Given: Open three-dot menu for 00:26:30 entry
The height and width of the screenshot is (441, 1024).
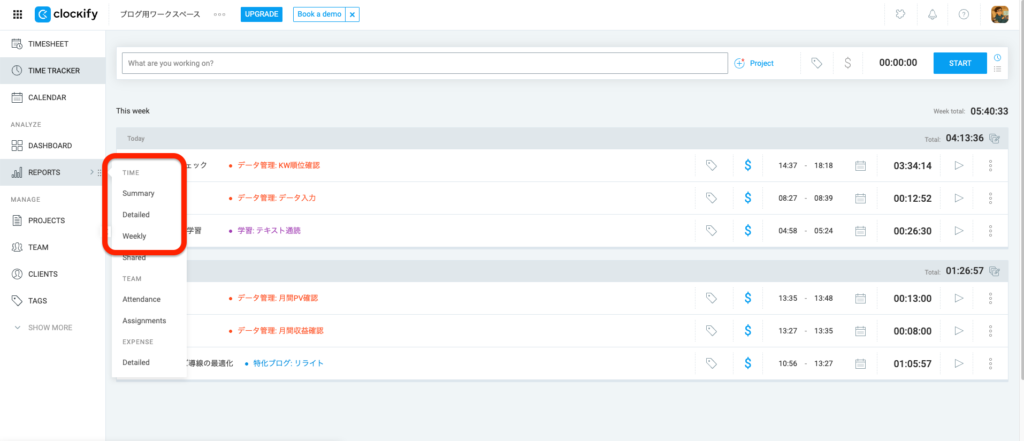Looking at the screenshot, I should point(990,230).
